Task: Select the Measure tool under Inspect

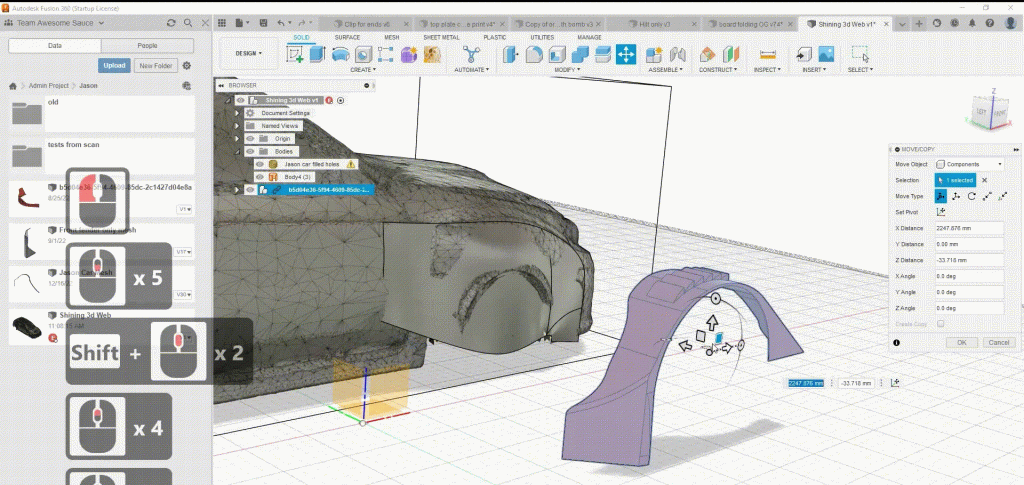Action: click(x=766, y=55)
